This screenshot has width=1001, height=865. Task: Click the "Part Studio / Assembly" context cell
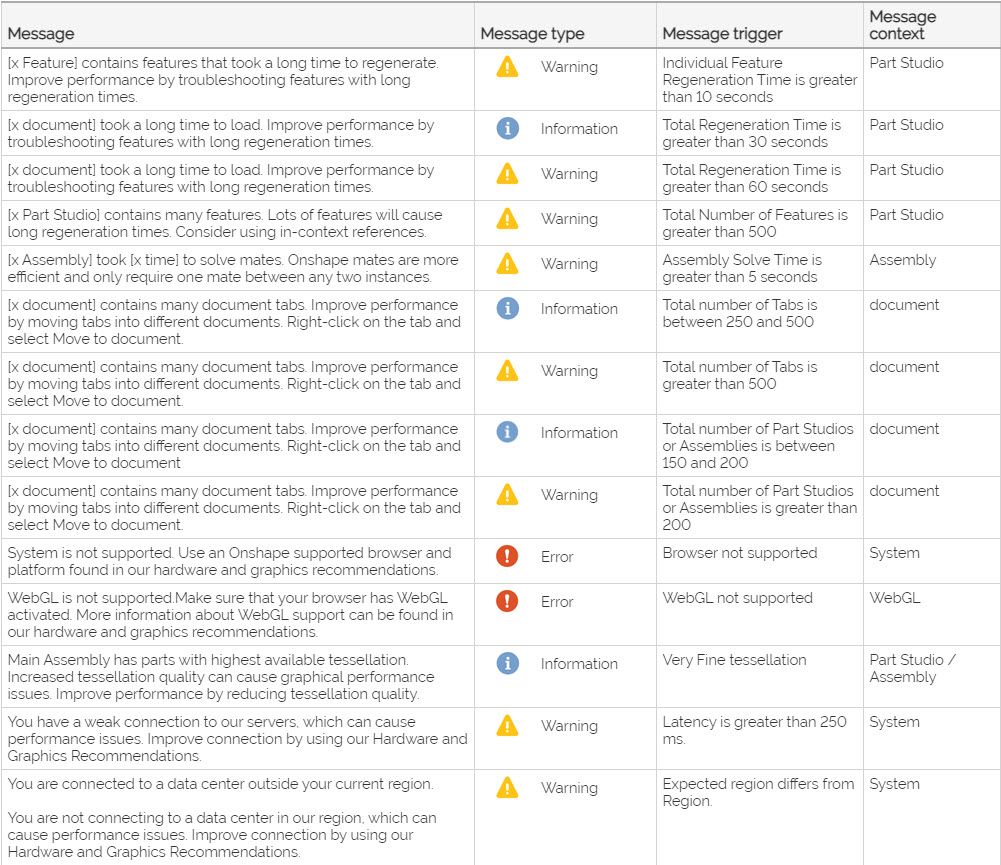coord(912,668)
